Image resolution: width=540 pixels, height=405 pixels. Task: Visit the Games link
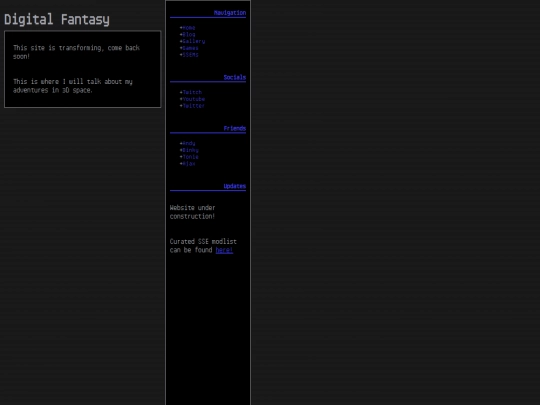[x=190, y=48]
